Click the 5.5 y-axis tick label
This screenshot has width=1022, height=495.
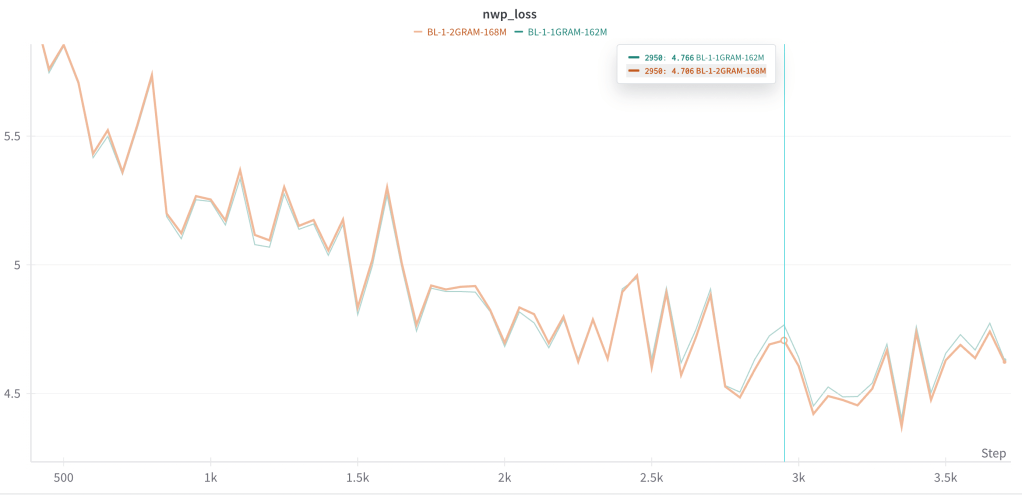12,136
